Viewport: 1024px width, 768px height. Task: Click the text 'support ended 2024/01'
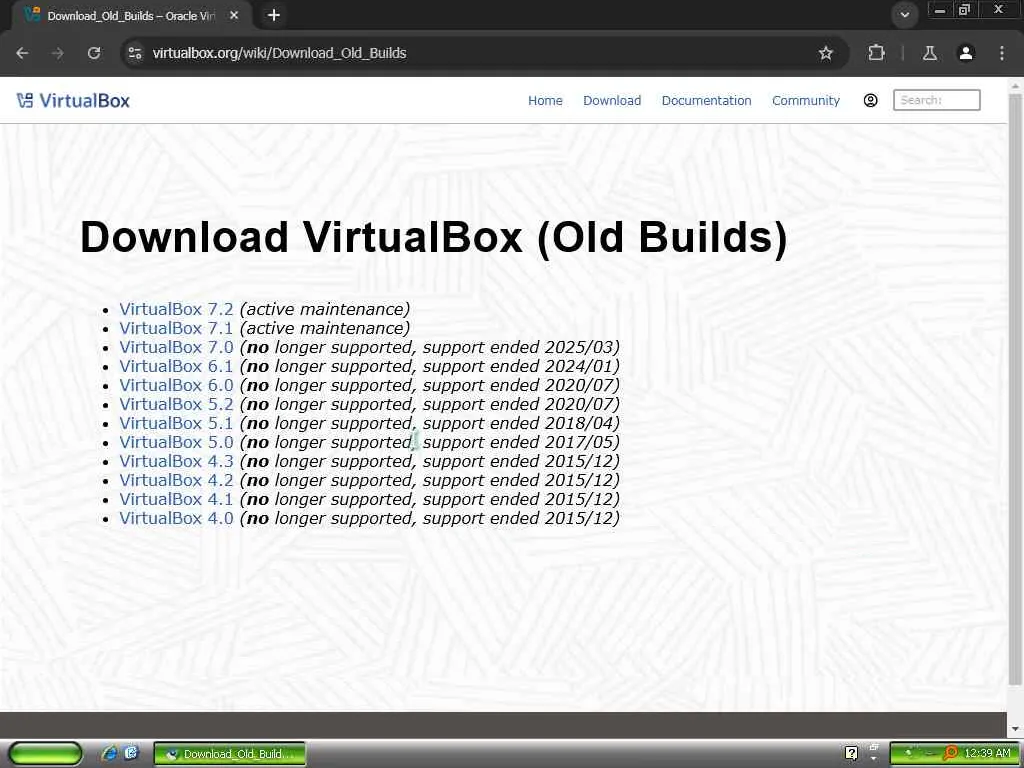(x=519, y=366)
